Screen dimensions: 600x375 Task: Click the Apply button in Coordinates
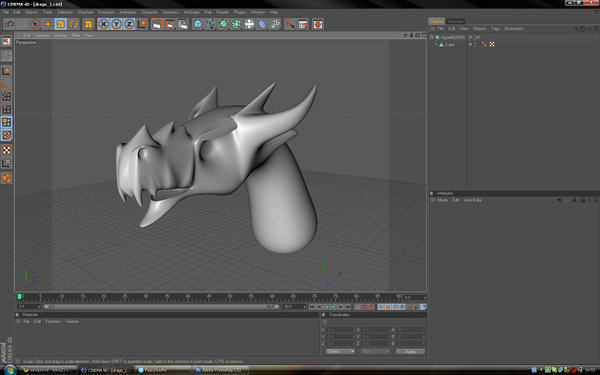[410, 351]
